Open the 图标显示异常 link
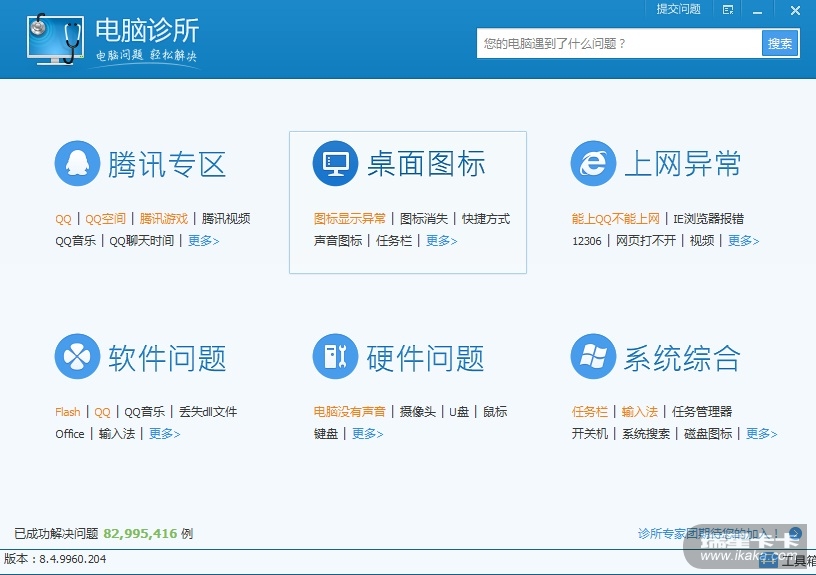 pyautogui.click(x=350, y=219)
